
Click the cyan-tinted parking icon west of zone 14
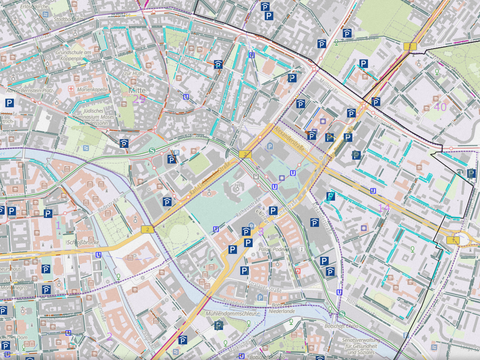[330, 196]
